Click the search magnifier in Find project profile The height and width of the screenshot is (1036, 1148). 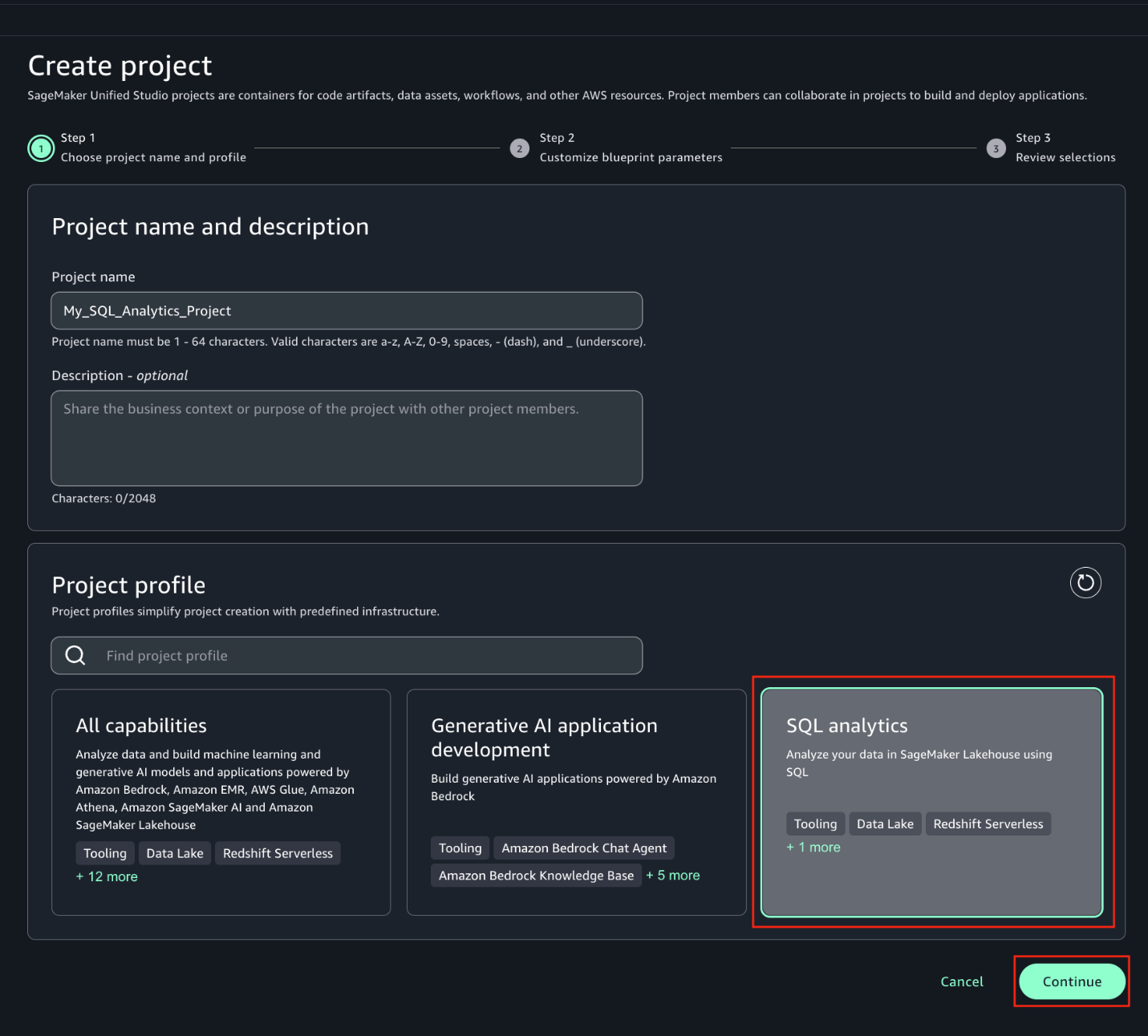point(75,655)
